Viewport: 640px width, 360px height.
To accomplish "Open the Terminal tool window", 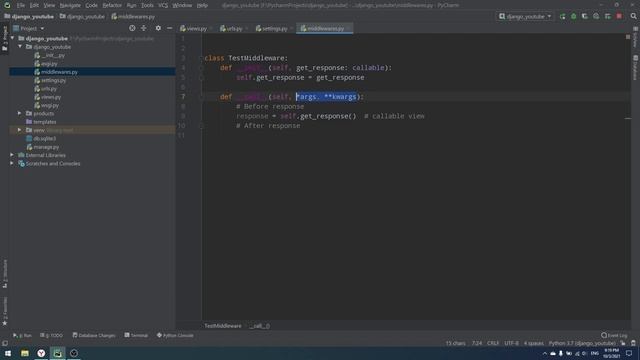I will [136, 335].
